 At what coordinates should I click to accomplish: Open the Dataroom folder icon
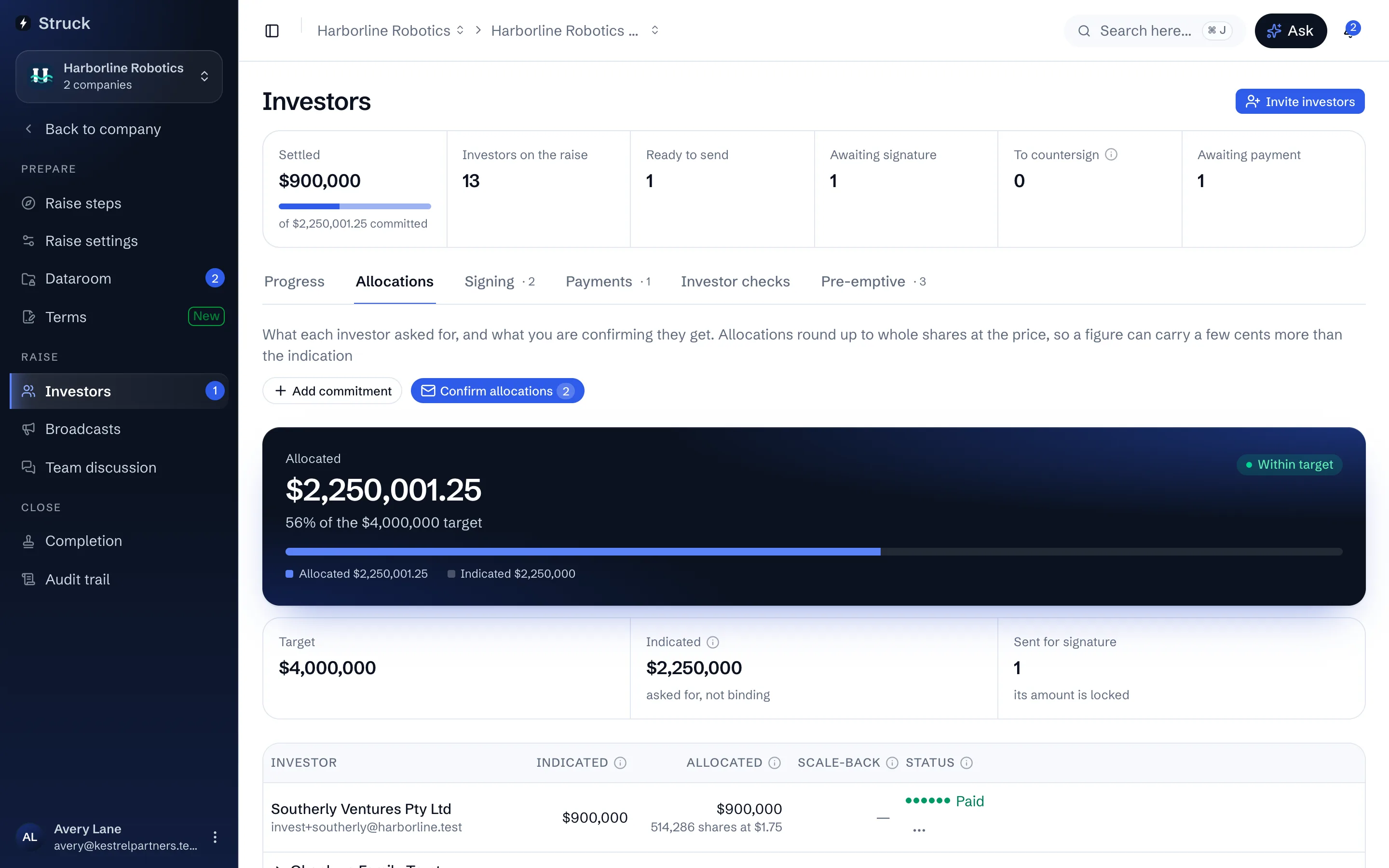(x=29, y=279)
